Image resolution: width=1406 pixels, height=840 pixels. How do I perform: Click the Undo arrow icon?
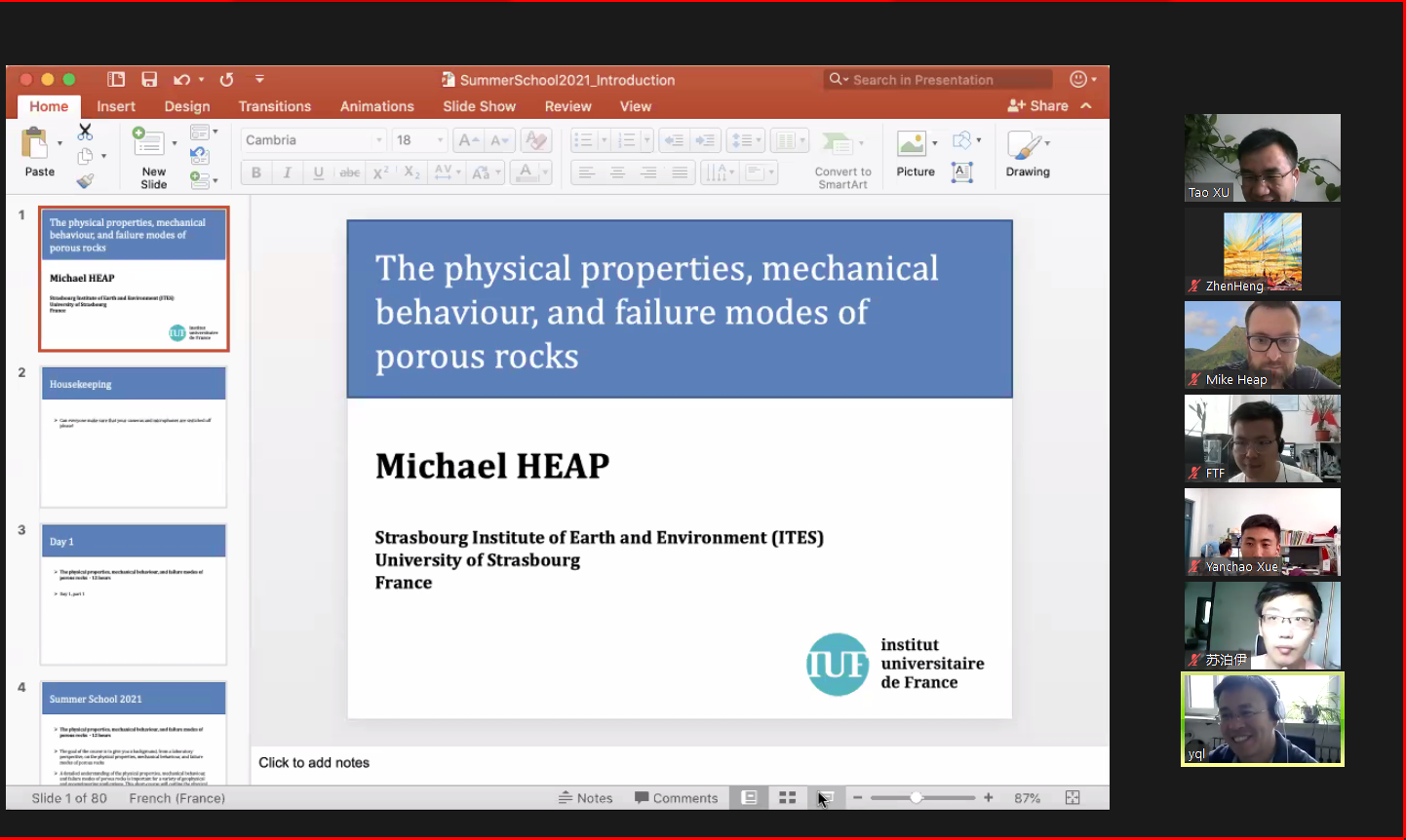(181, 80)
